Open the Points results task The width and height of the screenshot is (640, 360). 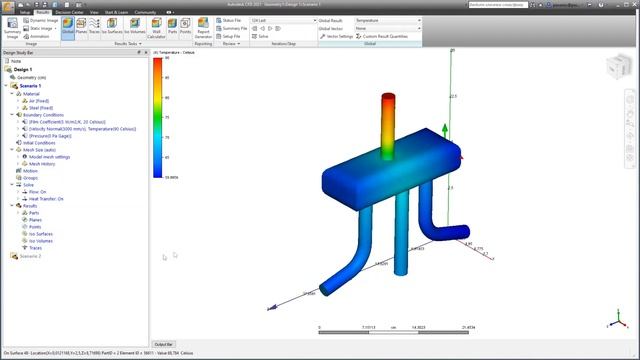coord(185,27)
